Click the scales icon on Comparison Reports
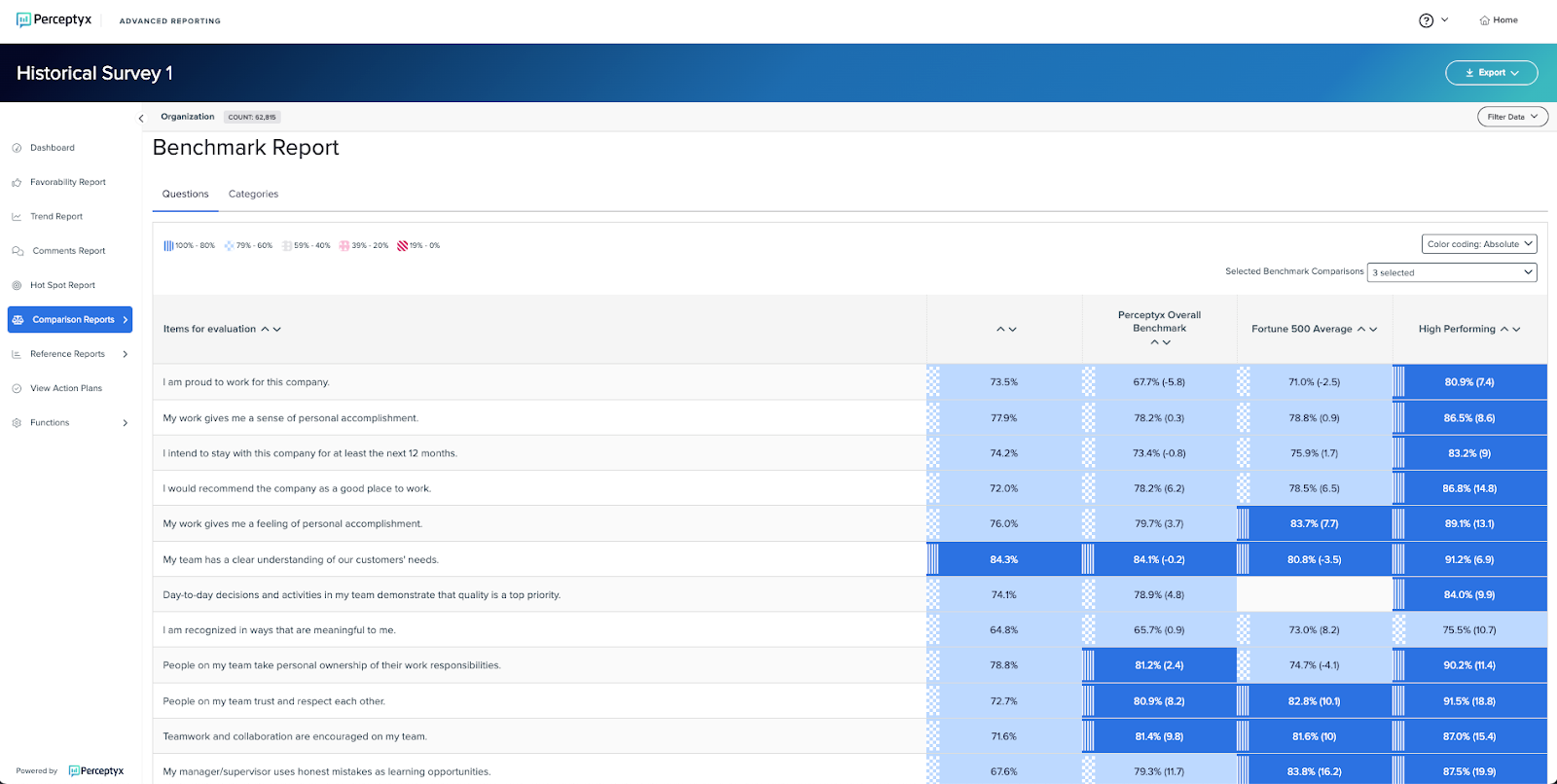This screenshot has width=1557, height=784. pos(18,320)
